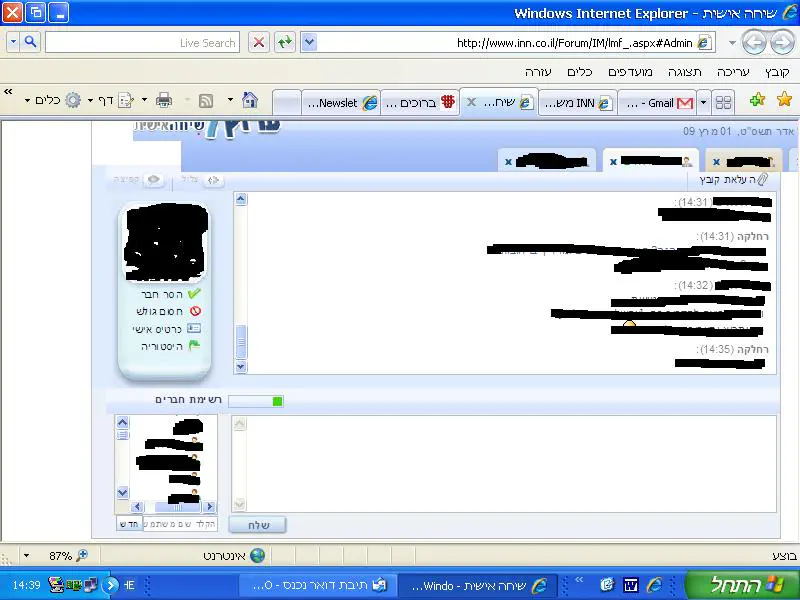Open the Quick Tabs grid view
This screenshot has width=800, height=600.
coord(724,102)
